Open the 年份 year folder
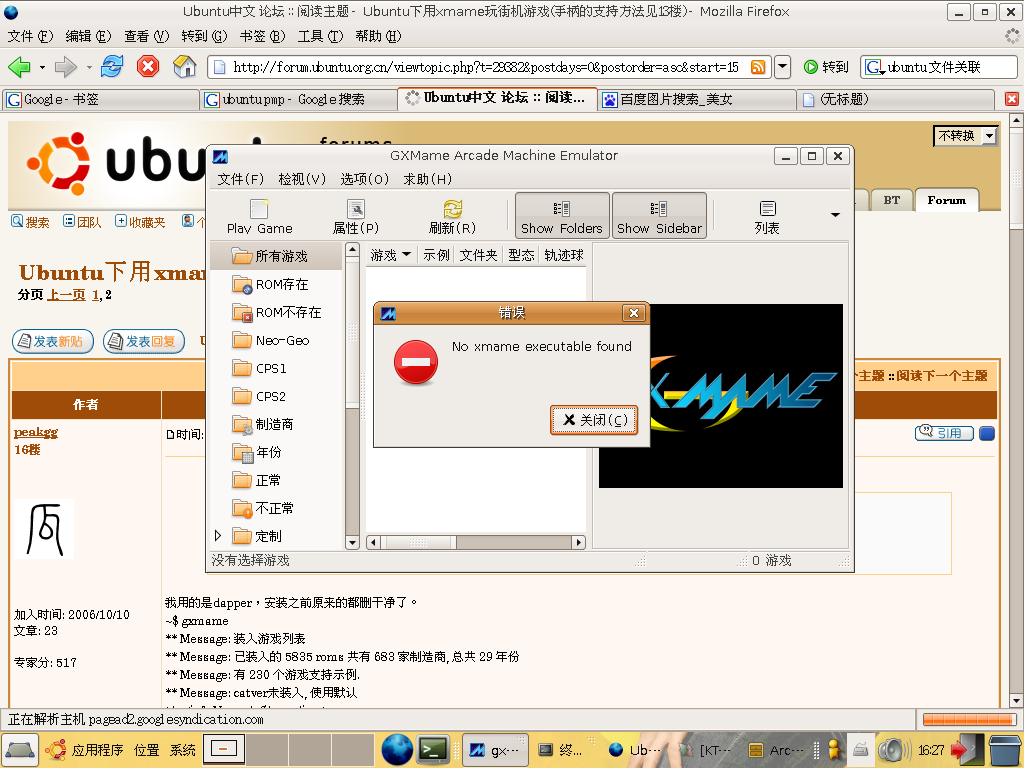Screen dimensions: 1024x768 pyautogui.click(x=257, y=453)
